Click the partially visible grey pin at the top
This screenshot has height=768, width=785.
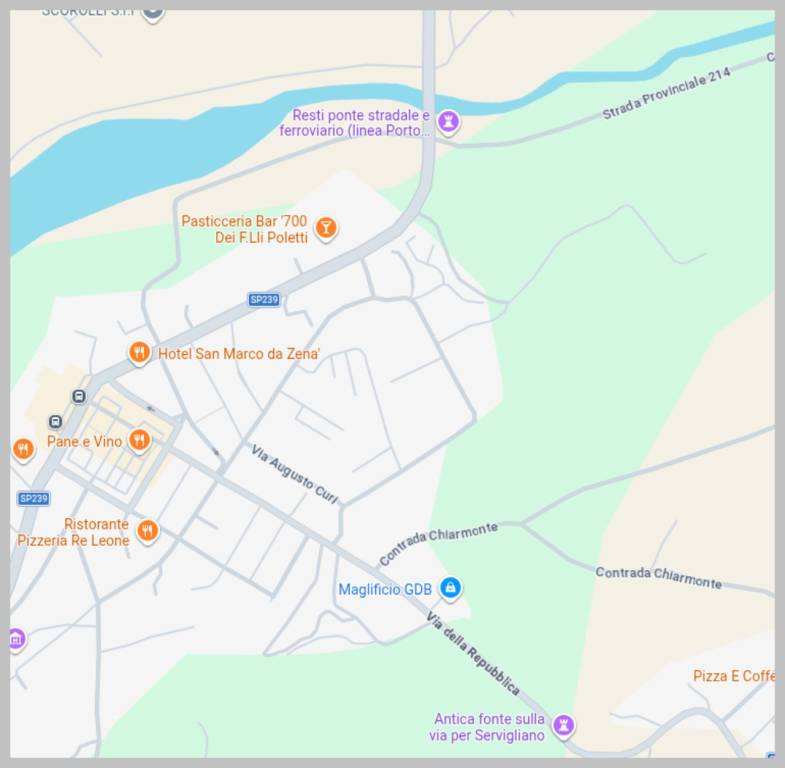point(153,14)
